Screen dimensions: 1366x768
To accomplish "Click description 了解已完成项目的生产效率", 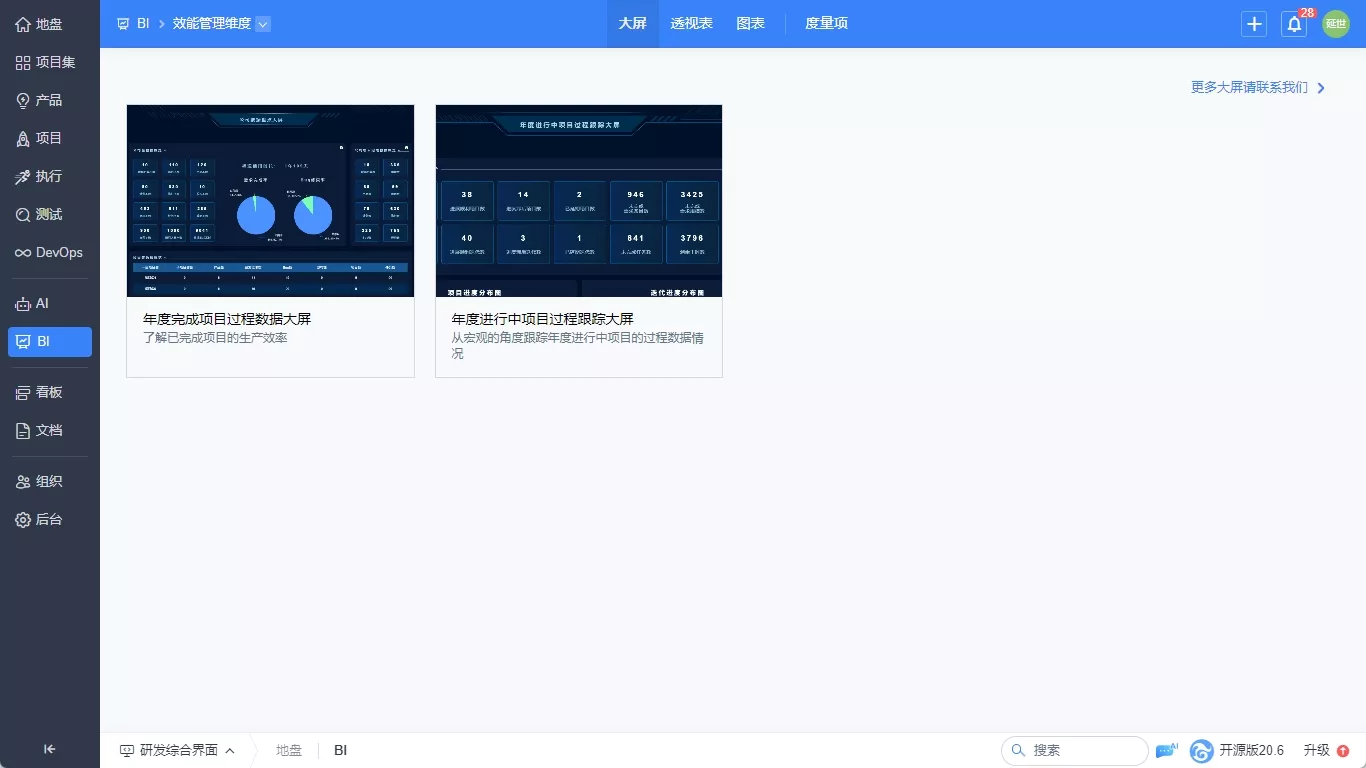I will [215, 338].
